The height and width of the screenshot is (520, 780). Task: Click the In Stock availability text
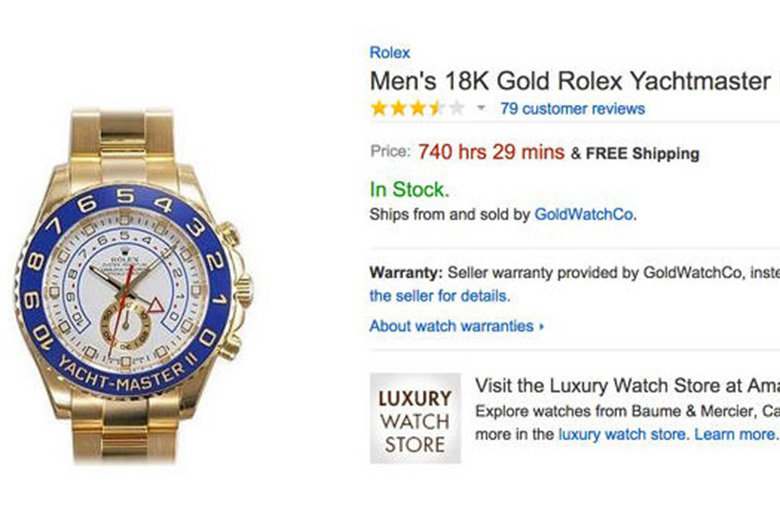pyautogui.click(x=409, y=190)
